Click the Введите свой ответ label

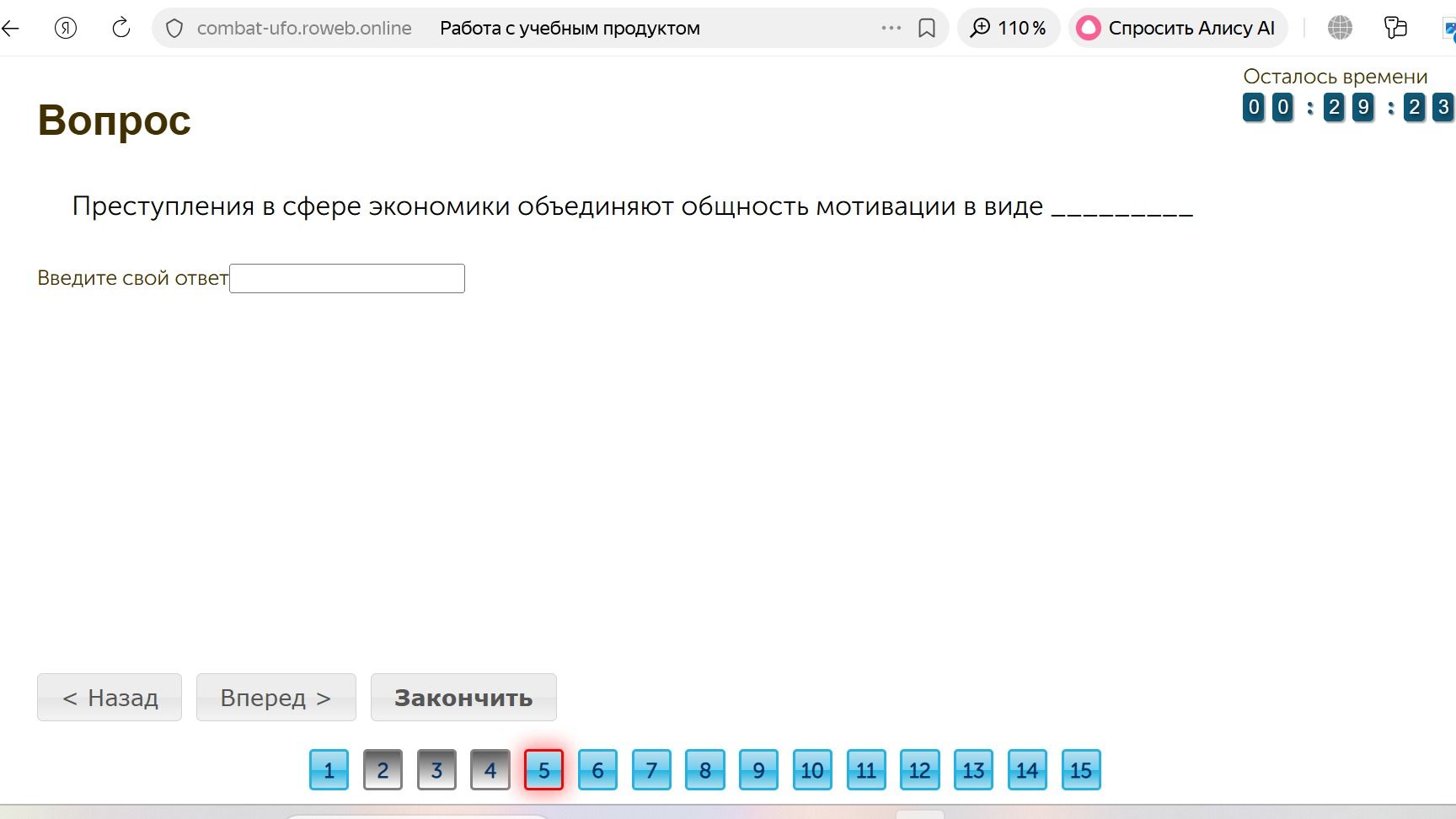point(133,278)
